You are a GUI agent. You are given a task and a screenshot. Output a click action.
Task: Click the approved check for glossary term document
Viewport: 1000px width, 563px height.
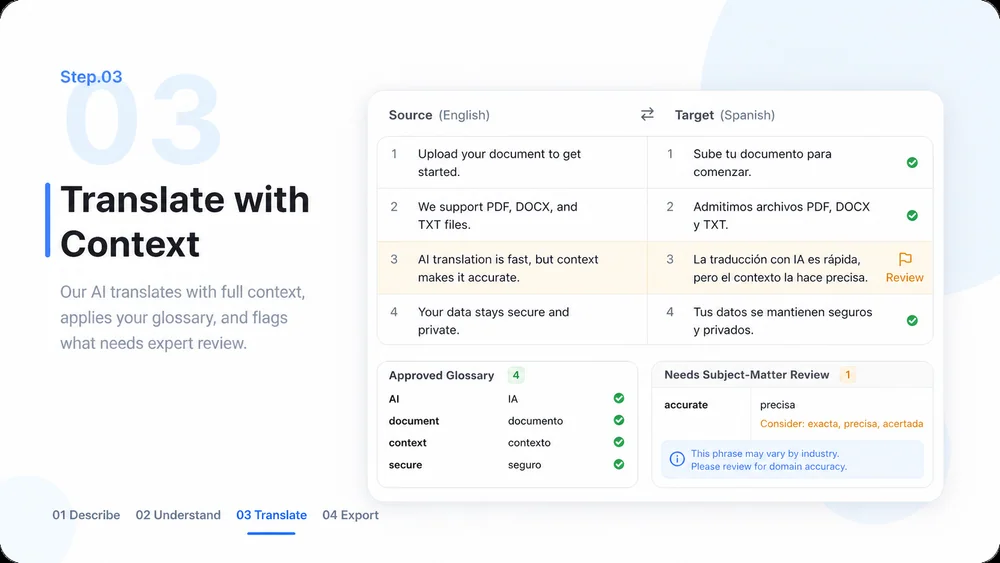pyautogui.click(x=619, y=420)
